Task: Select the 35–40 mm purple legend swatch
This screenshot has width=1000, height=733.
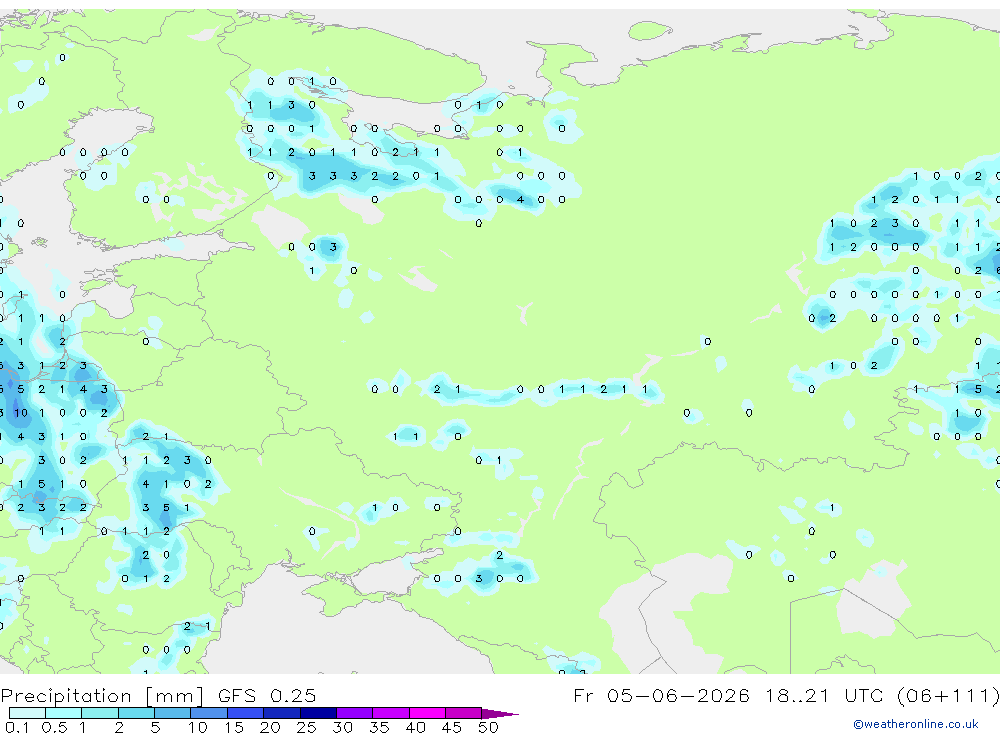Action: tap(390, 713)
